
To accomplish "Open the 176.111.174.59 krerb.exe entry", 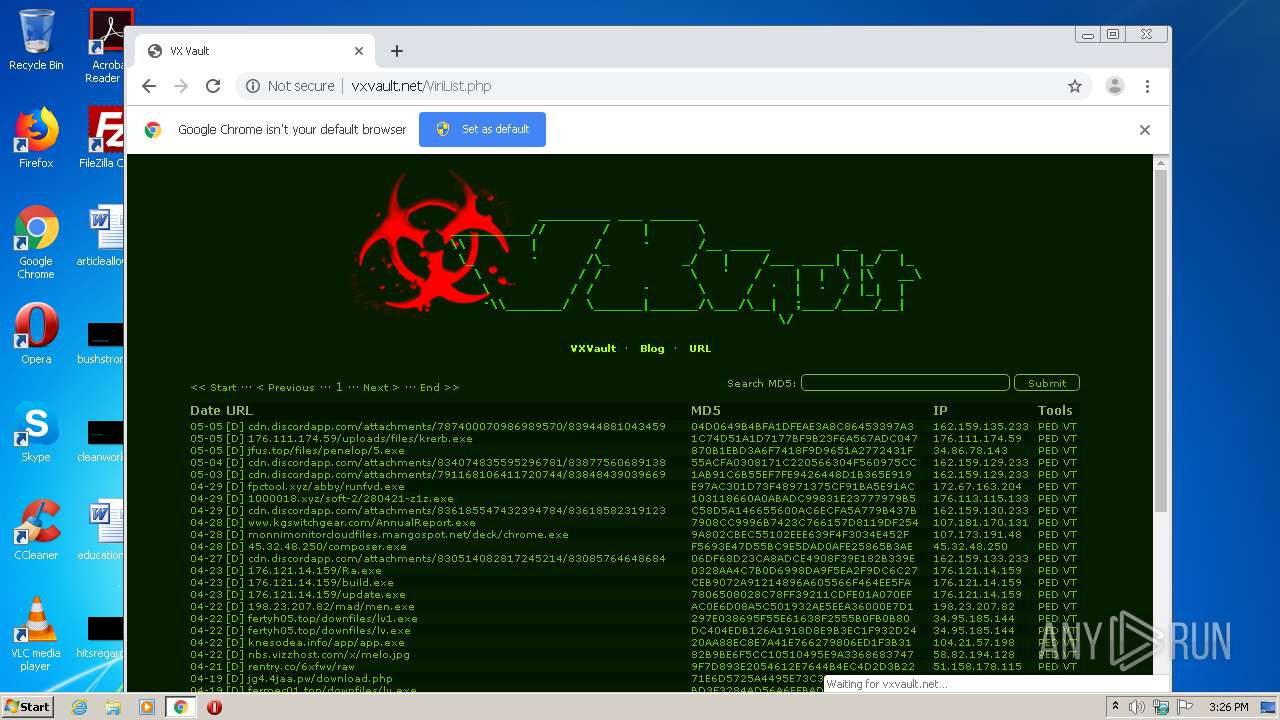I will coord(360,439).
